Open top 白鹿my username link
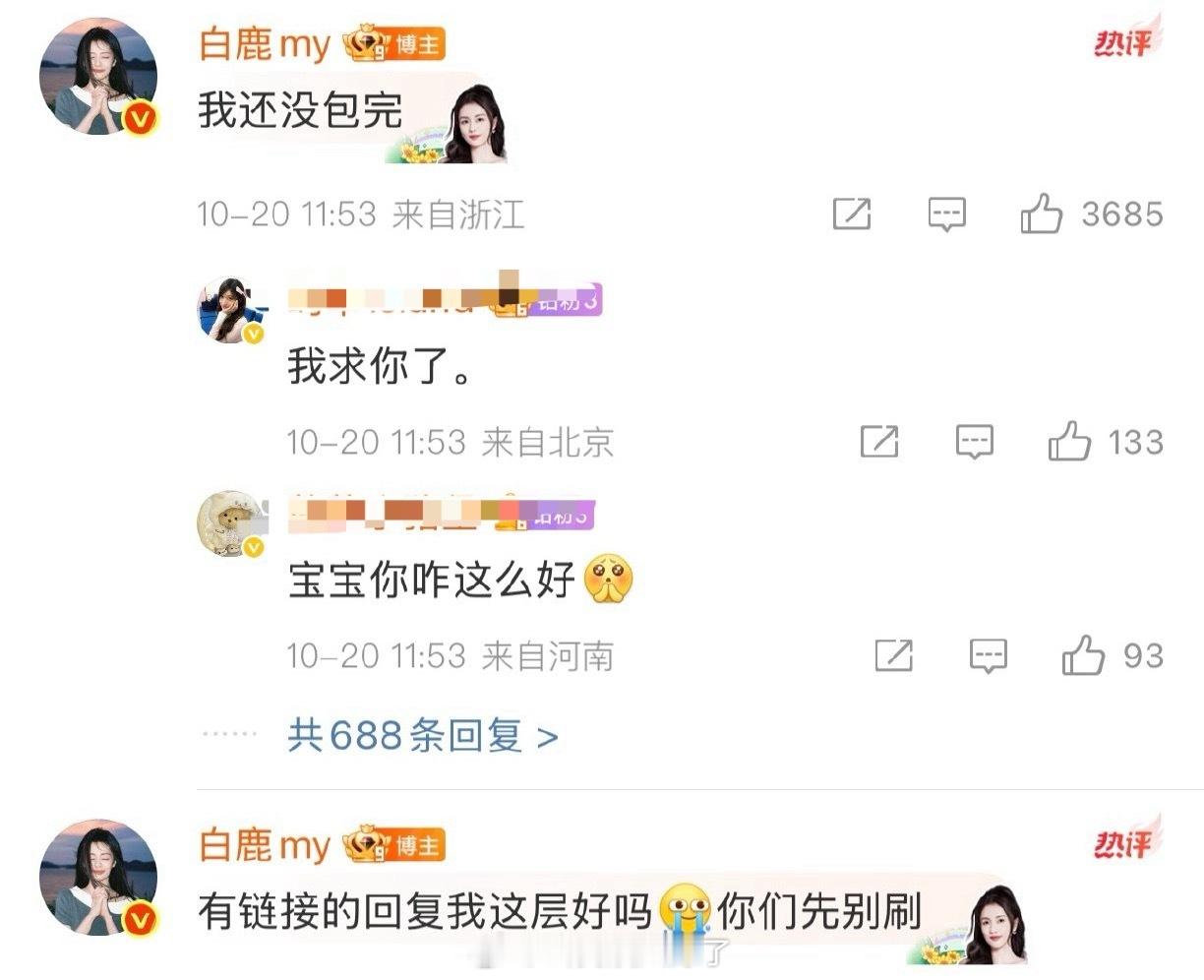 (x=265, y=45)
